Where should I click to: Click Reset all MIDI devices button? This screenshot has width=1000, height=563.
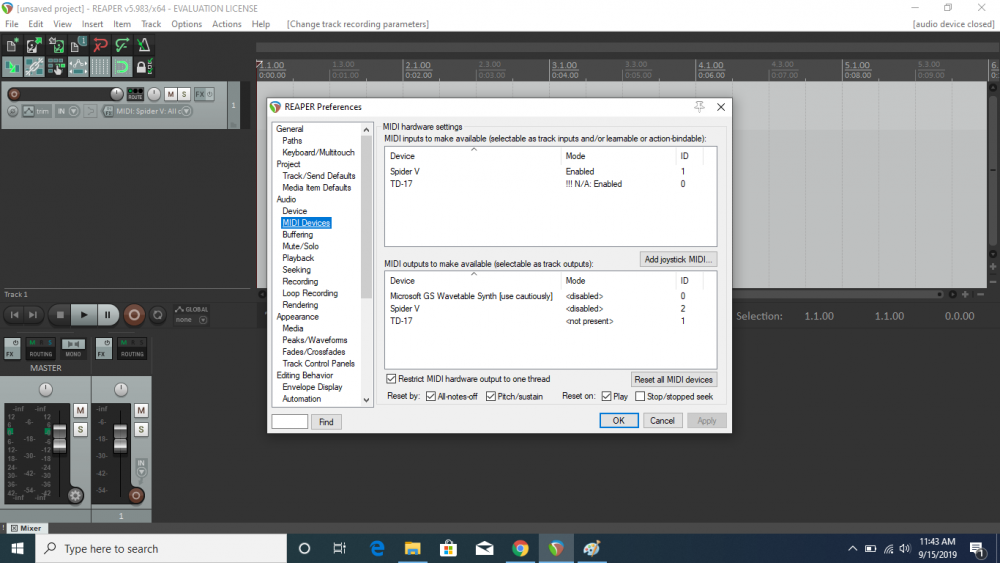coord(673,379)
